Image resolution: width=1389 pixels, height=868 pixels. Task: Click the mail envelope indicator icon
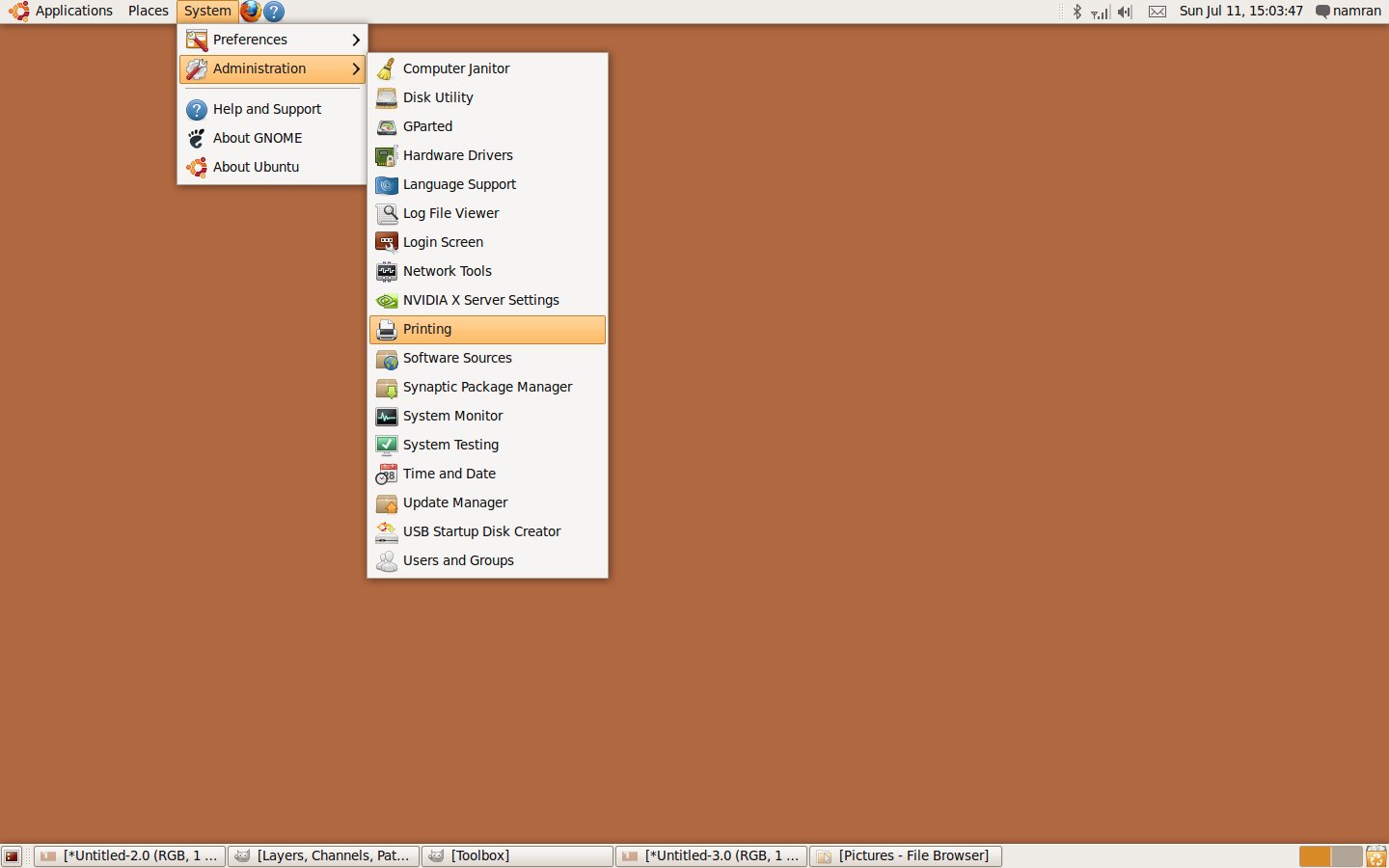coord(1157,12)
